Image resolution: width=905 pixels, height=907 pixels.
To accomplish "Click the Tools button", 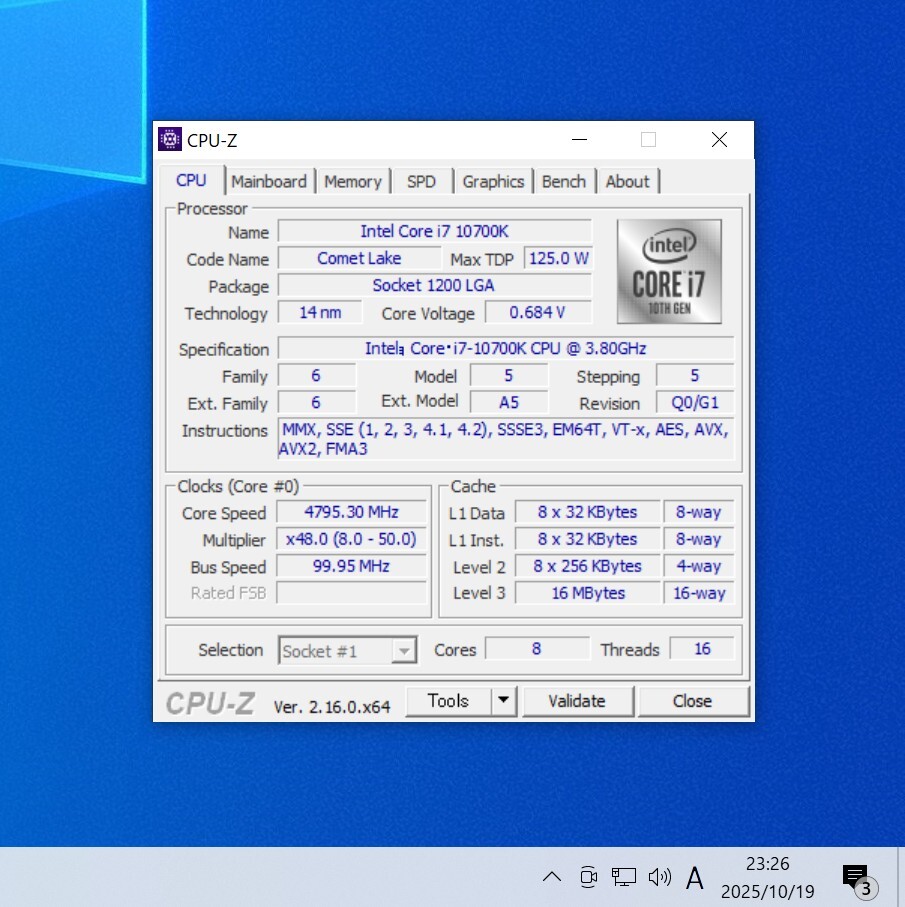I will click(x=448, y=701).
